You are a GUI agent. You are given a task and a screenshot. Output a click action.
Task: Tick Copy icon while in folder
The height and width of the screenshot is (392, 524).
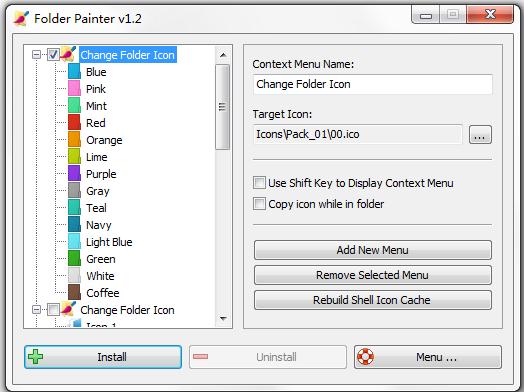tap(259, 204)
